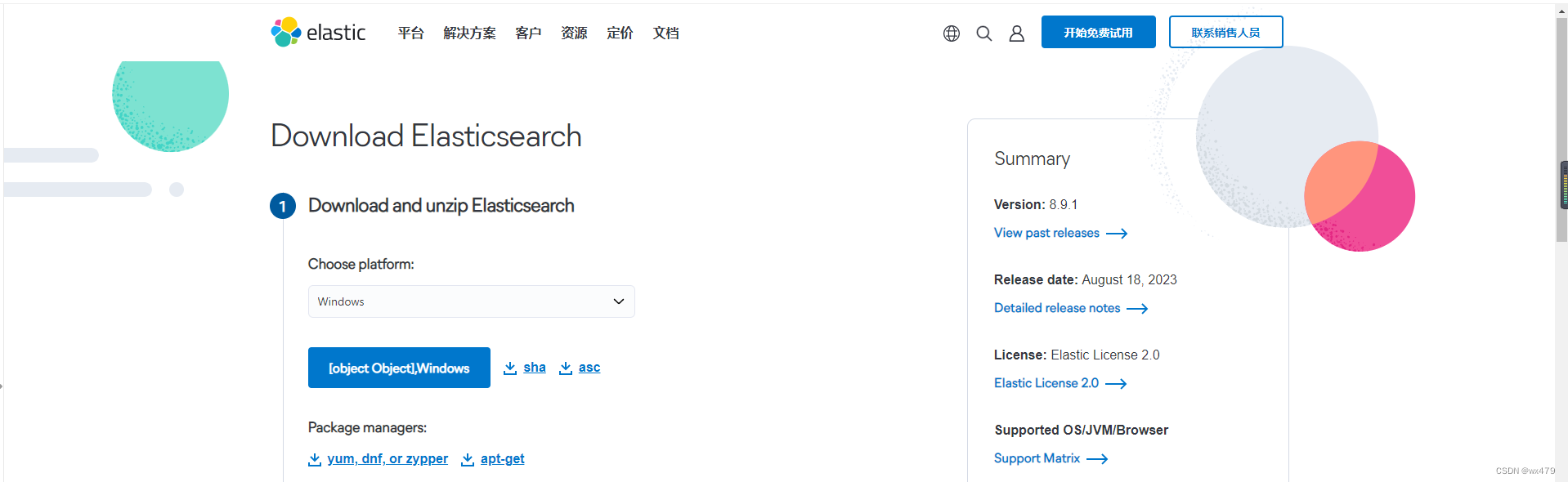Open the 解决方案 menu

pos(469,33)
